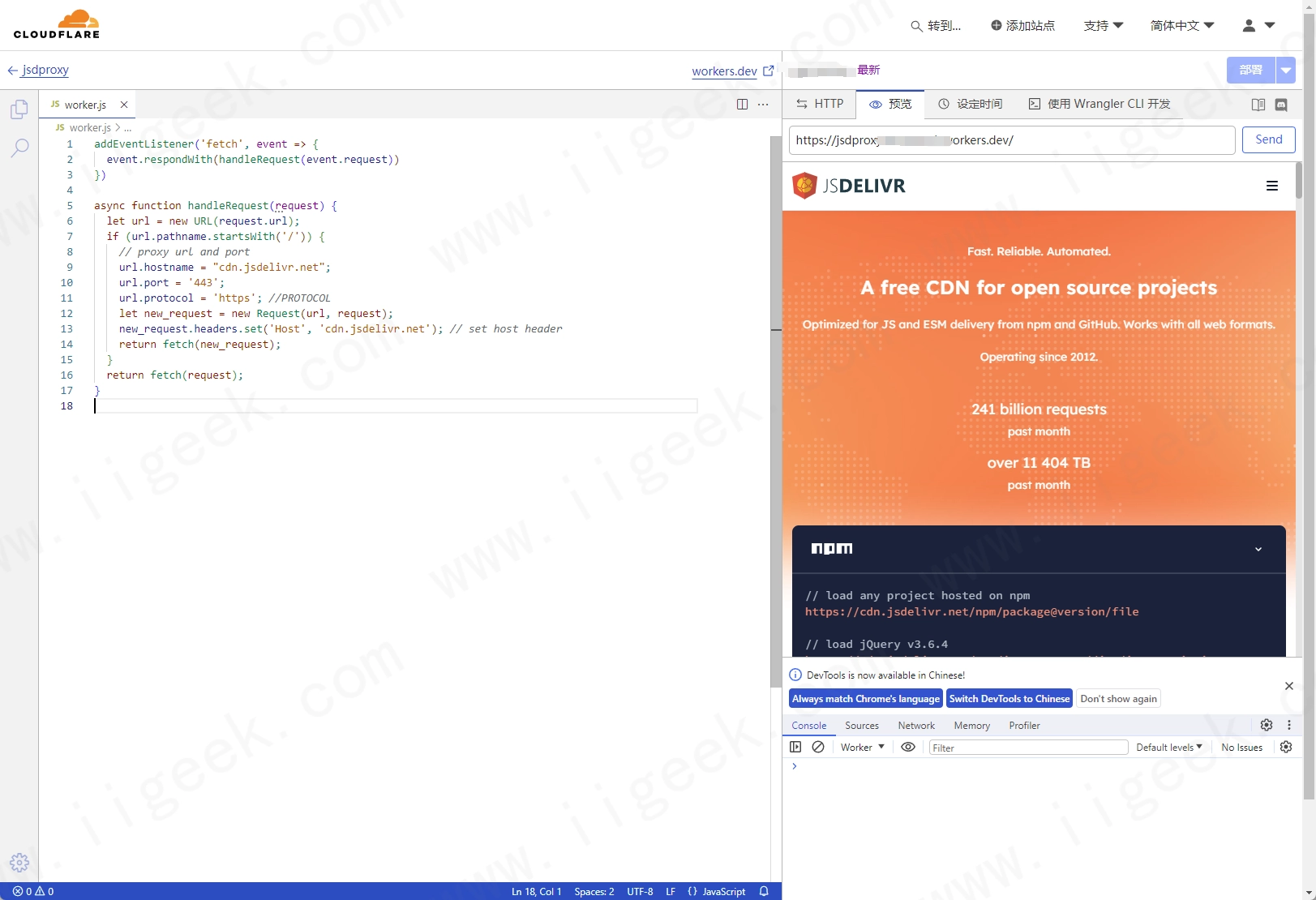Screen dimensions: 1316x900
Task: Open the documentation book icon
Action: (x=1258, y=105)
